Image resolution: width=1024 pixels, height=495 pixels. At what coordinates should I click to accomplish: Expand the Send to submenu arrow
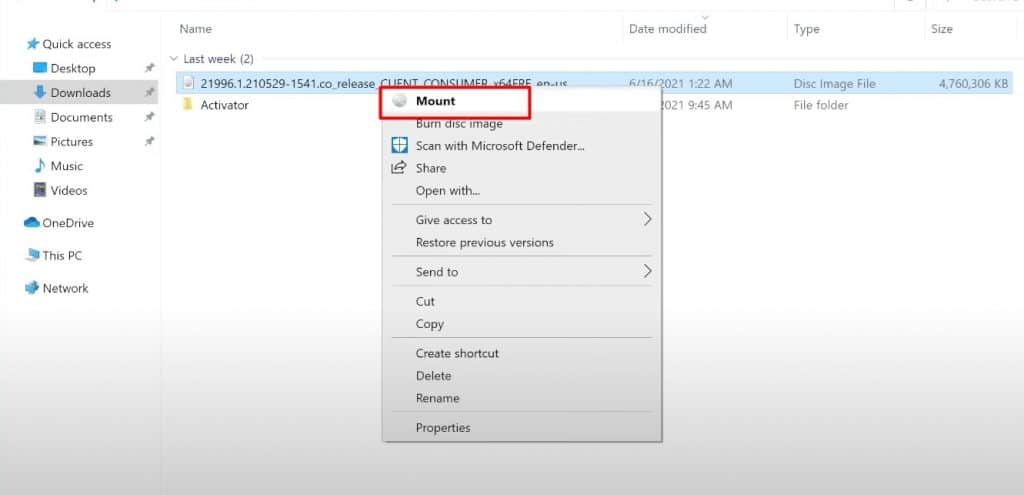(647, 271)
